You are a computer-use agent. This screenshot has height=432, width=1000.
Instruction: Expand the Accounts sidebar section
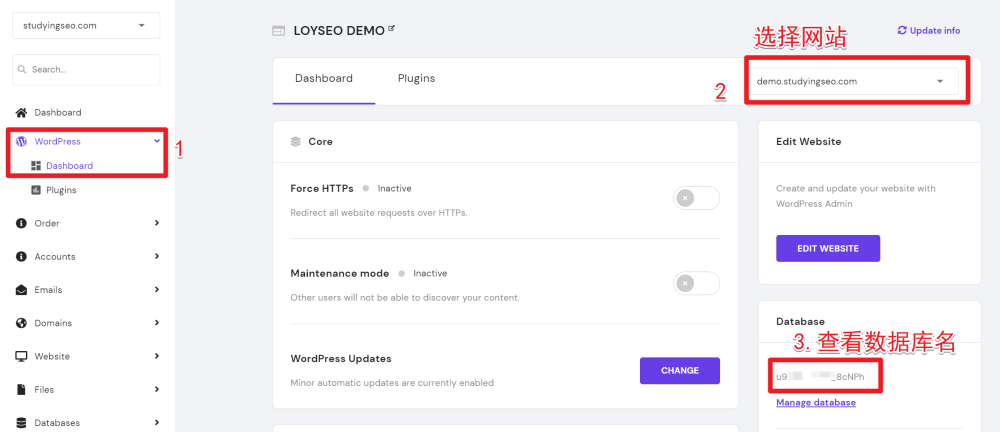(87, 257)
